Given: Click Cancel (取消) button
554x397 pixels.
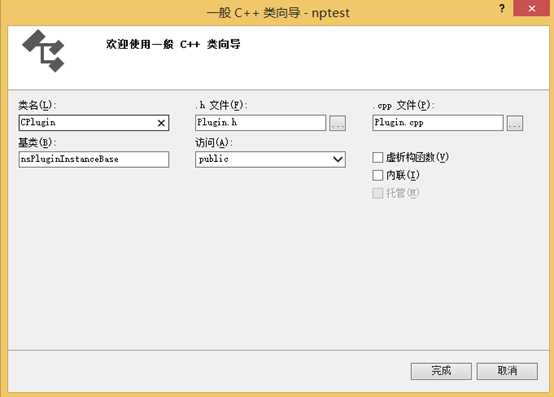Looking at the screenshot, I should pos(507,371).
